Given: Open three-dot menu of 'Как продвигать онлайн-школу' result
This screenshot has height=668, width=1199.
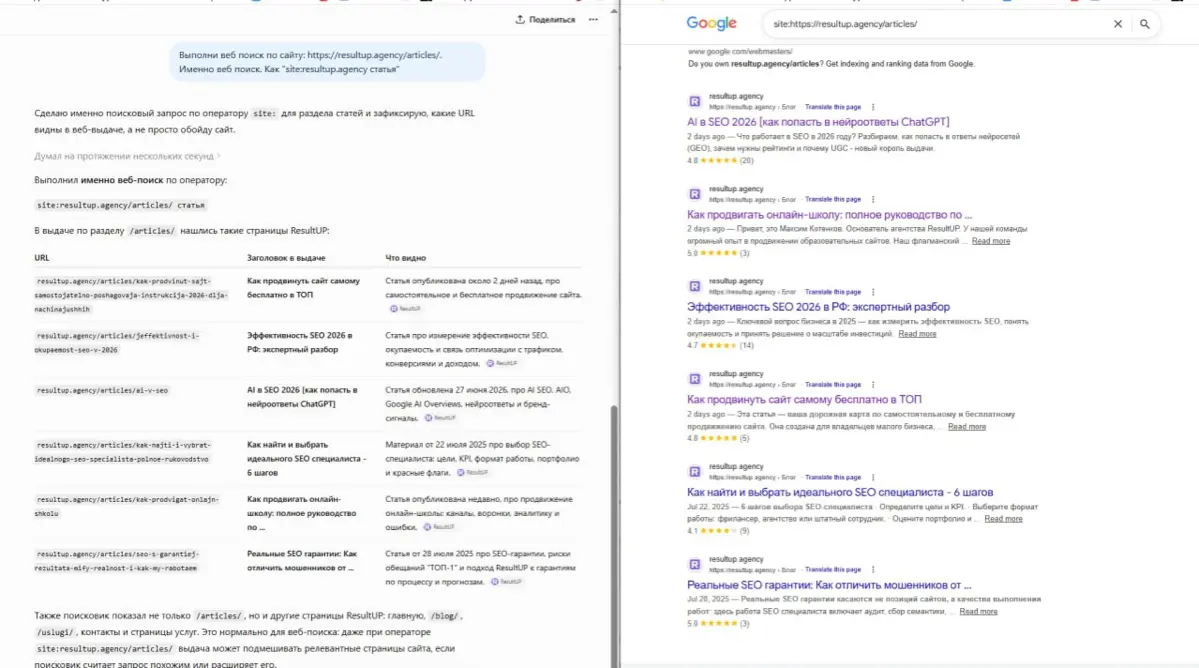Looking at the screenshot, I should 872,199.
